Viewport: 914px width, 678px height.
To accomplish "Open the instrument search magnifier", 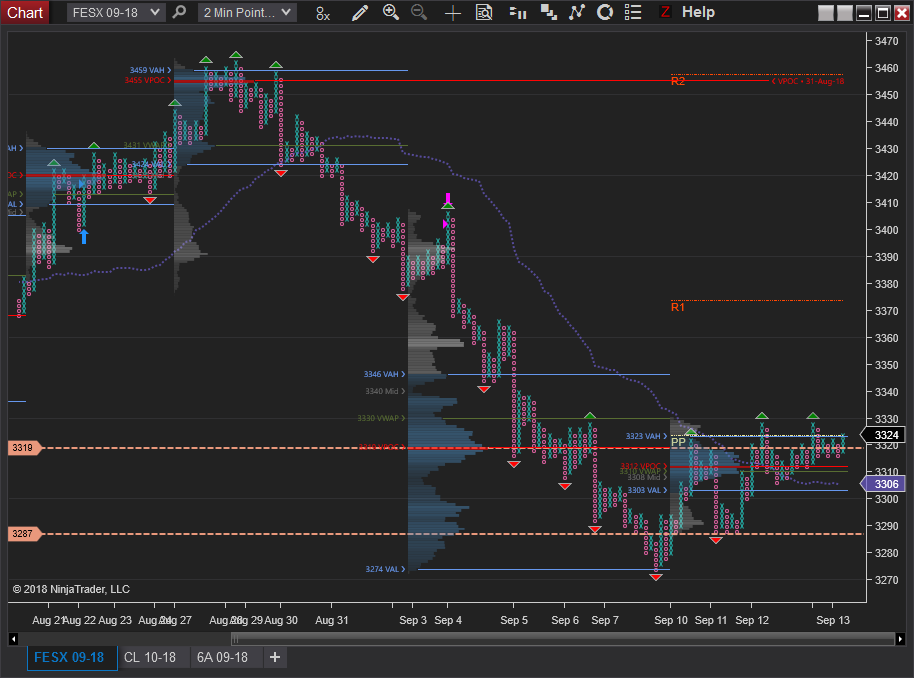I will (x=180, y=12).
